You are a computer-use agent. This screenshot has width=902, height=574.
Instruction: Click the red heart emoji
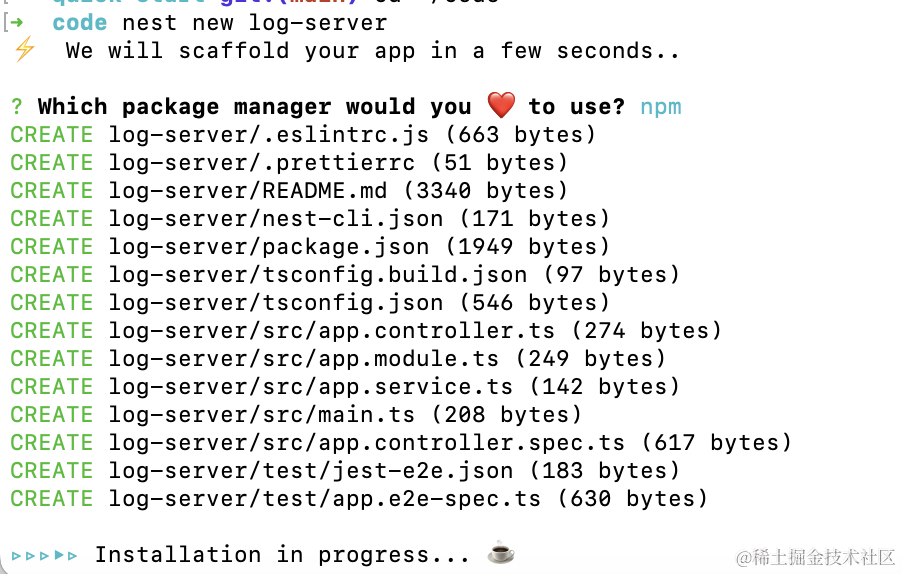[500, 105]
